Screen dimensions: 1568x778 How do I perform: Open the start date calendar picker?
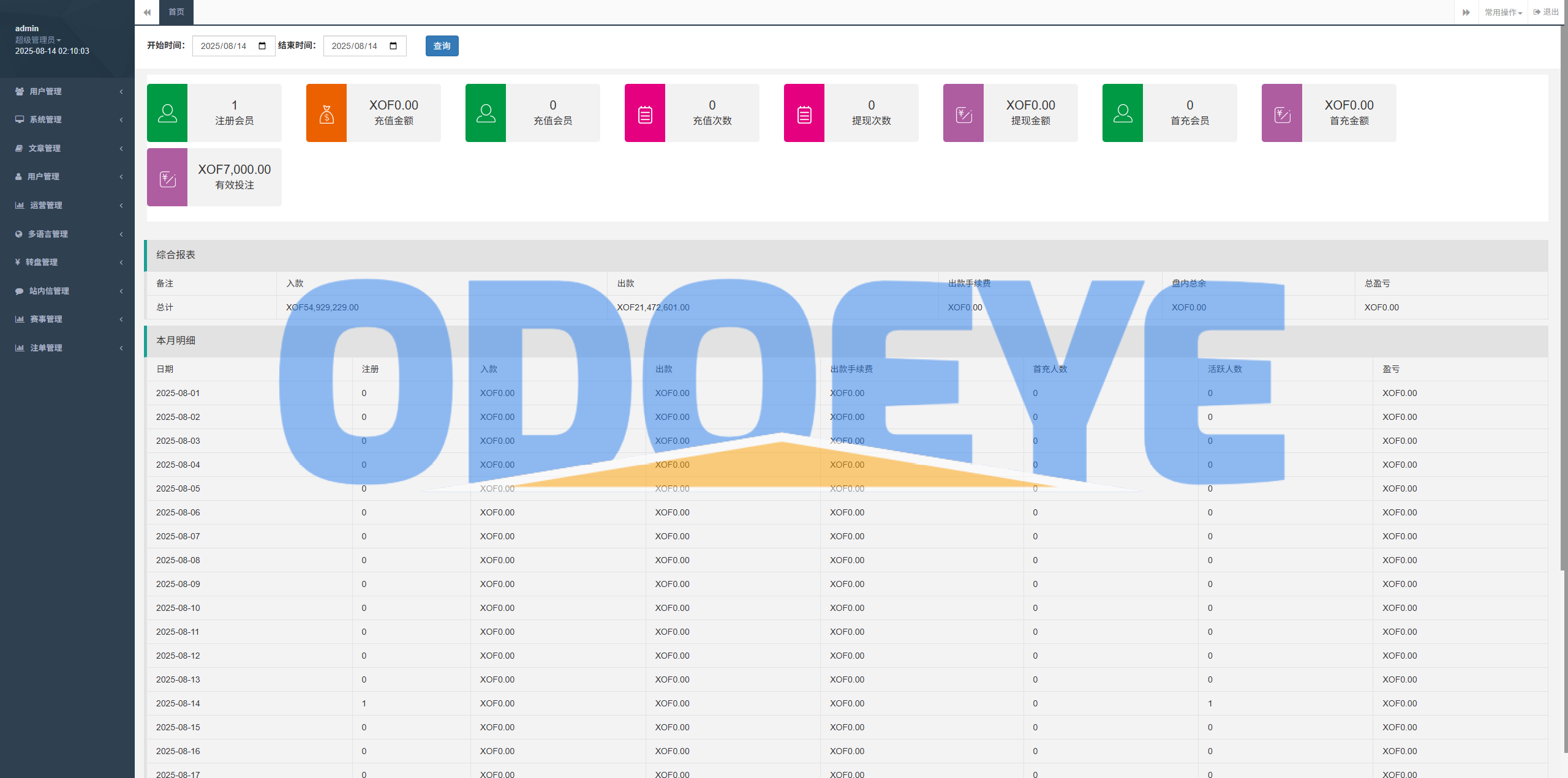click(x=262, y=46)
